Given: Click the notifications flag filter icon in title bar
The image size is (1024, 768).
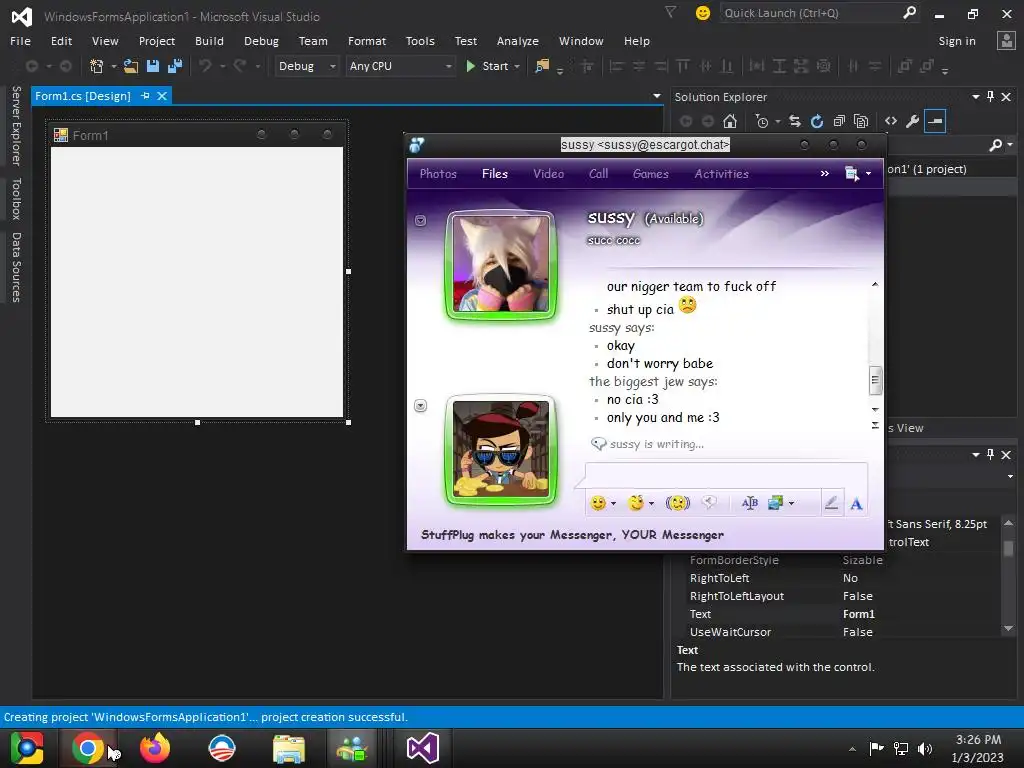Looking at the screenshot, I should [x=670, y=11].
